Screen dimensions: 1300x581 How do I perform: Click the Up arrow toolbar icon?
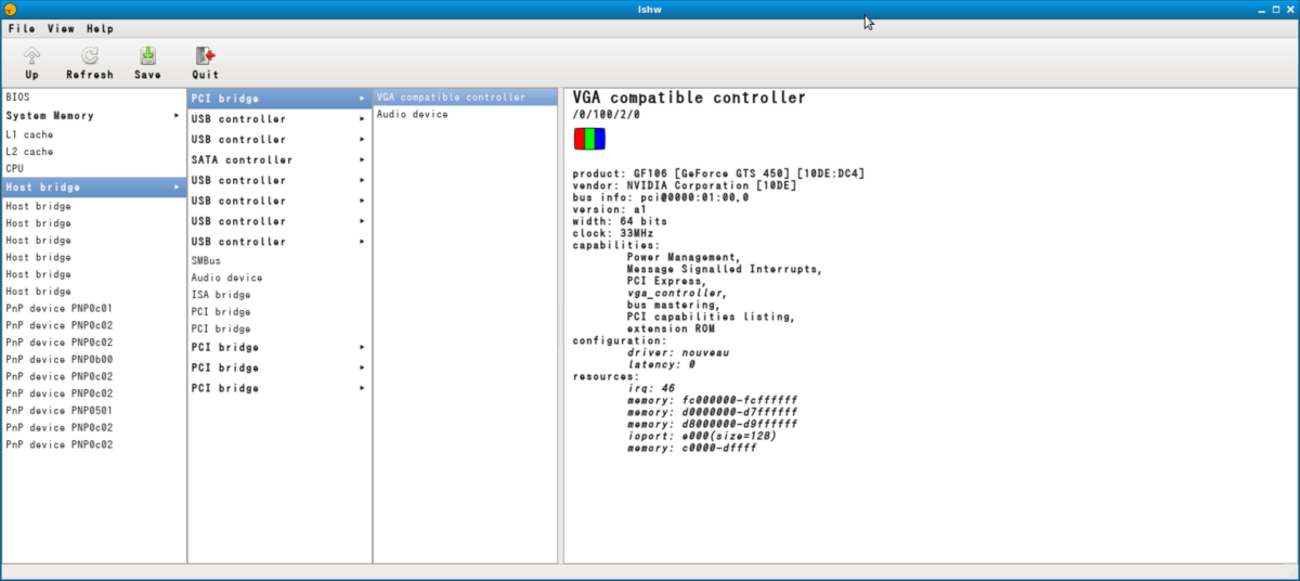tap(32, 56)
